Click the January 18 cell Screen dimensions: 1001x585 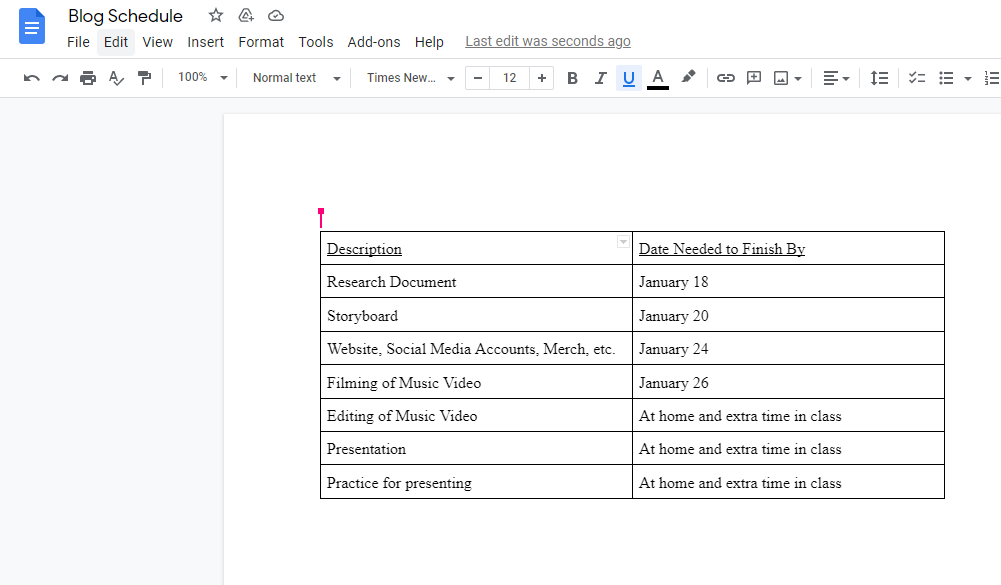point(788,282)
